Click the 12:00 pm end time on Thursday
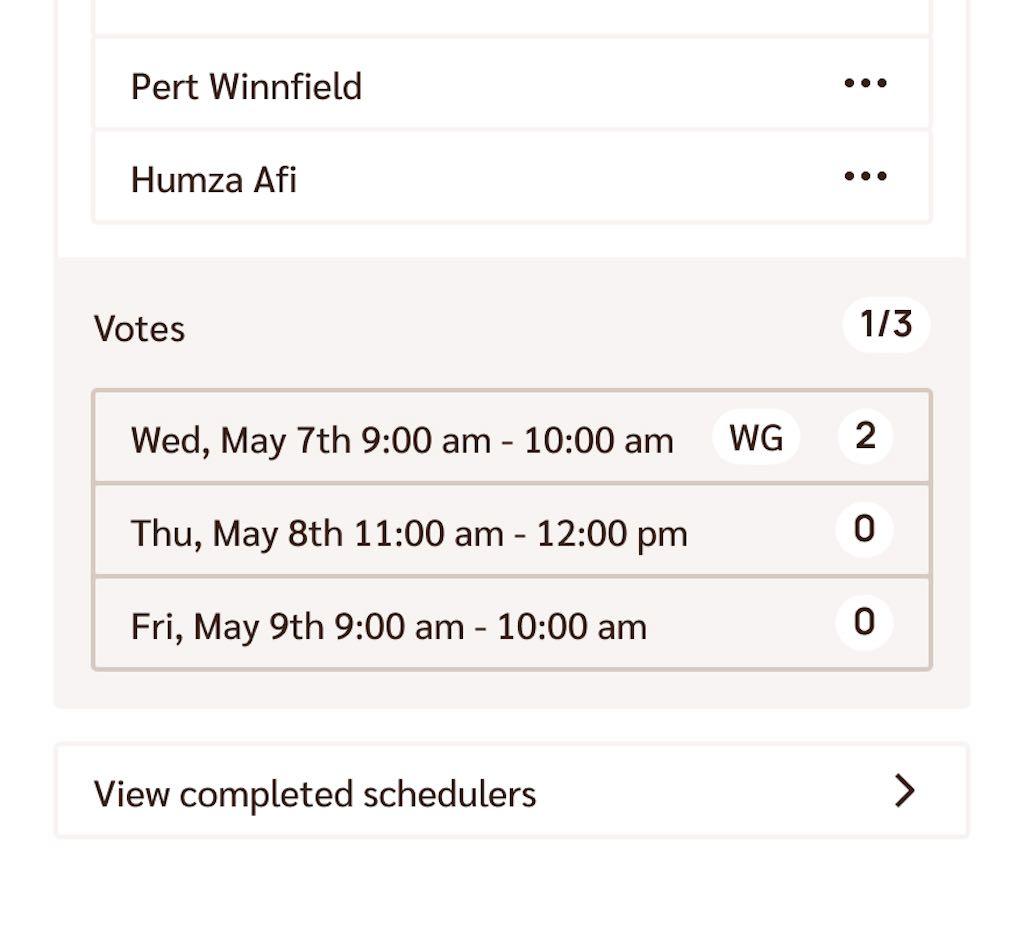1024x930 pixels. click(613, 534)
